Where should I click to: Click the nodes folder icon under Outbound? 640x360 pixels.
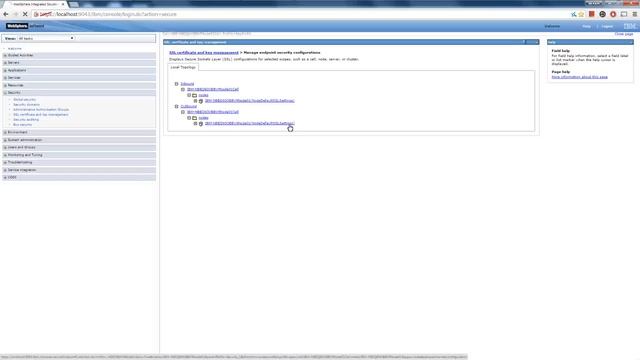(195, 118)
